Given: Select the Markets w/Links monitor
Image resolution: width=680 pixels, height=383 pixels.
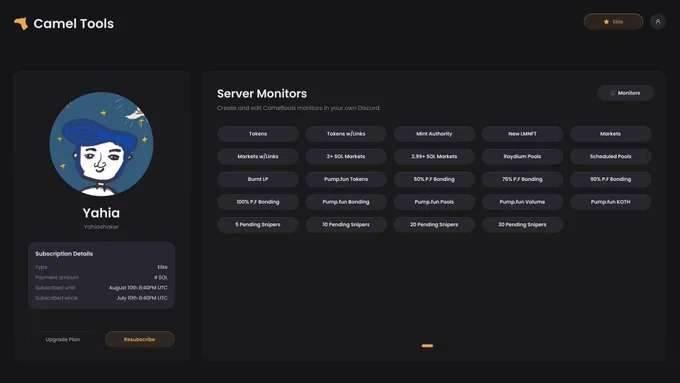Looking at the screenshot, I should (258, 156).
